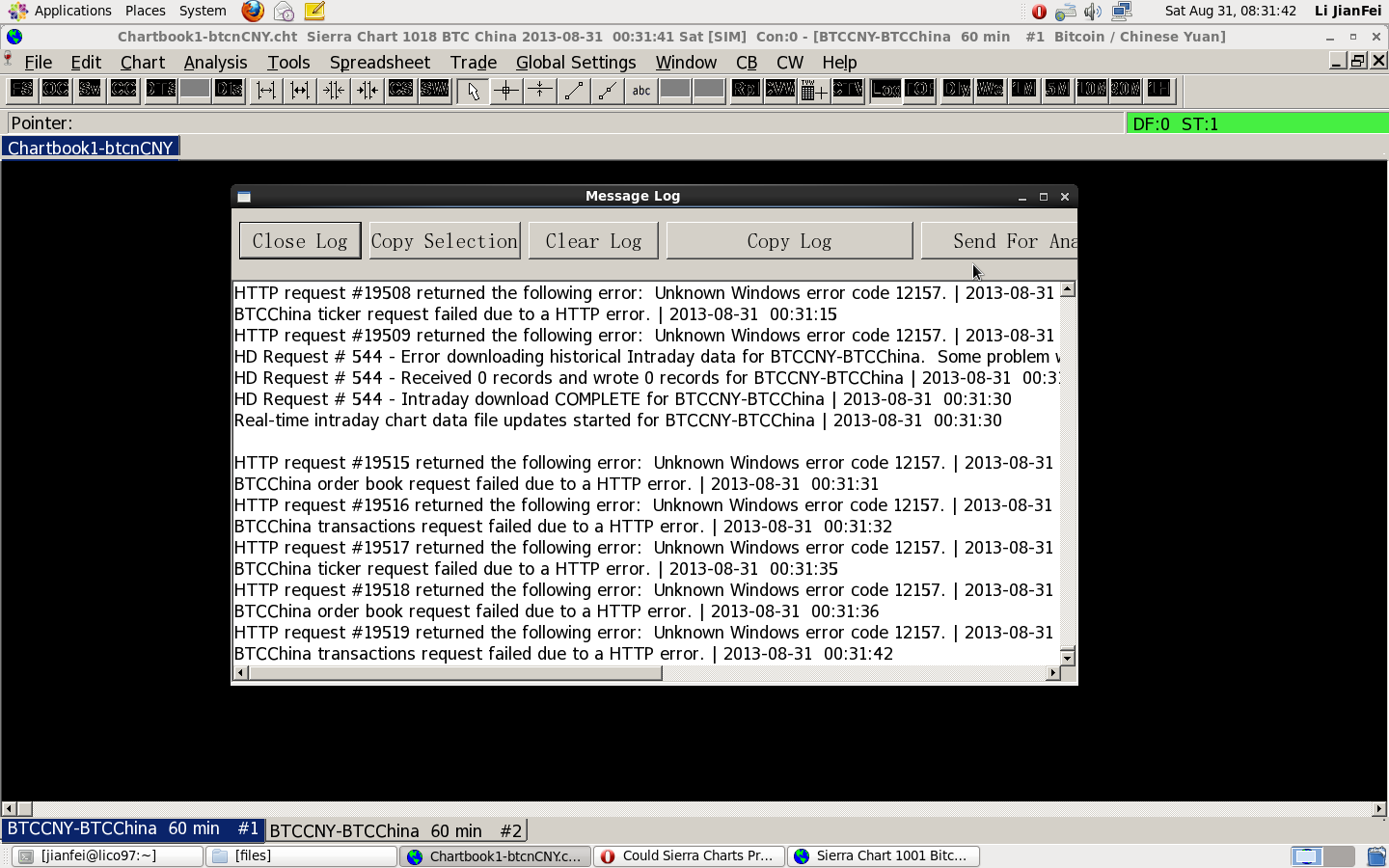Viewport: 1389px width, 868px height.
Task: Open the Global Settings menu
Action: tap(576, 62)
